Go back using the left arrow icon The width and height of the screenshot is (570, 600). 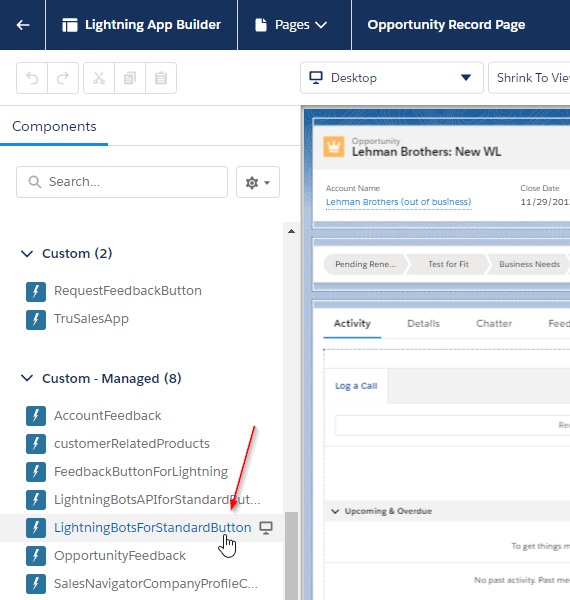23,25
